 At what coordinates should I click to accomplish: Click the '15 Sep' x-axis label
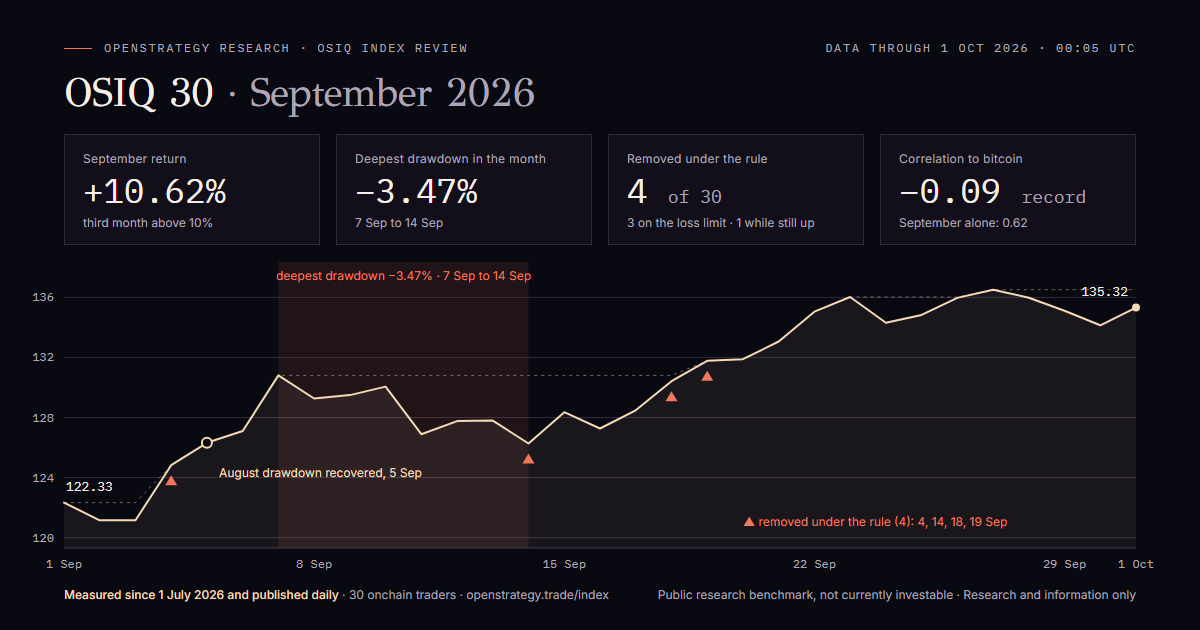pos(564,564)
